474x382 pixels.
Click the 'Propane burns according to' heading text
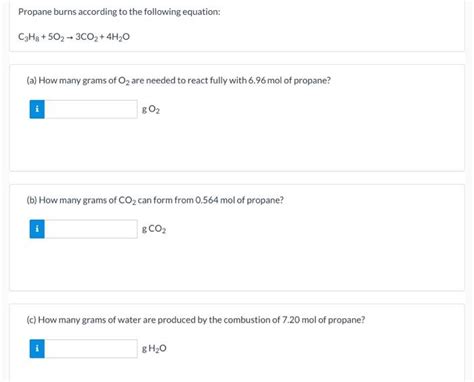tap(119, 12)
